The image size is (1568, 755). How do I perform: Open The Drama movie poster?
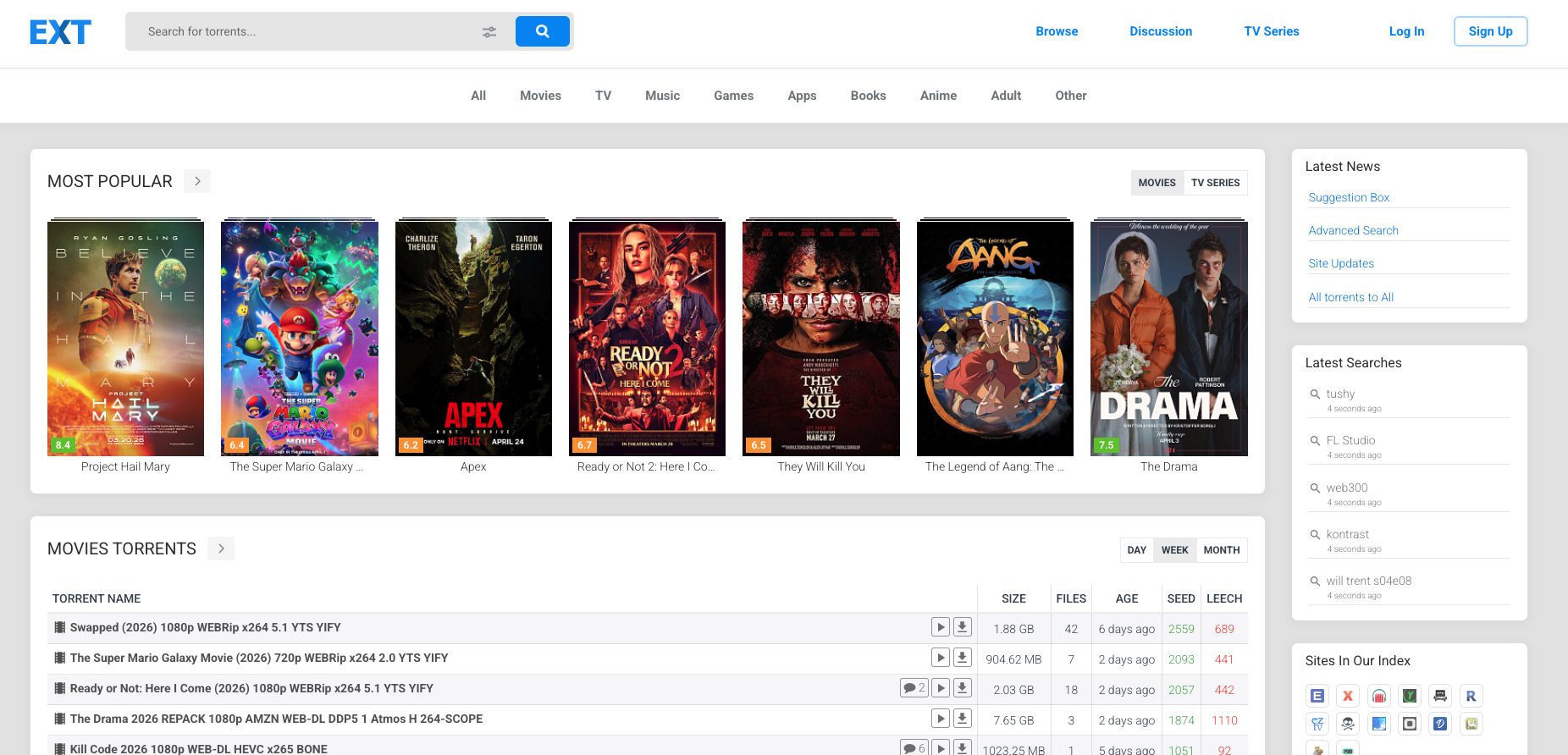pos(1169,339)
